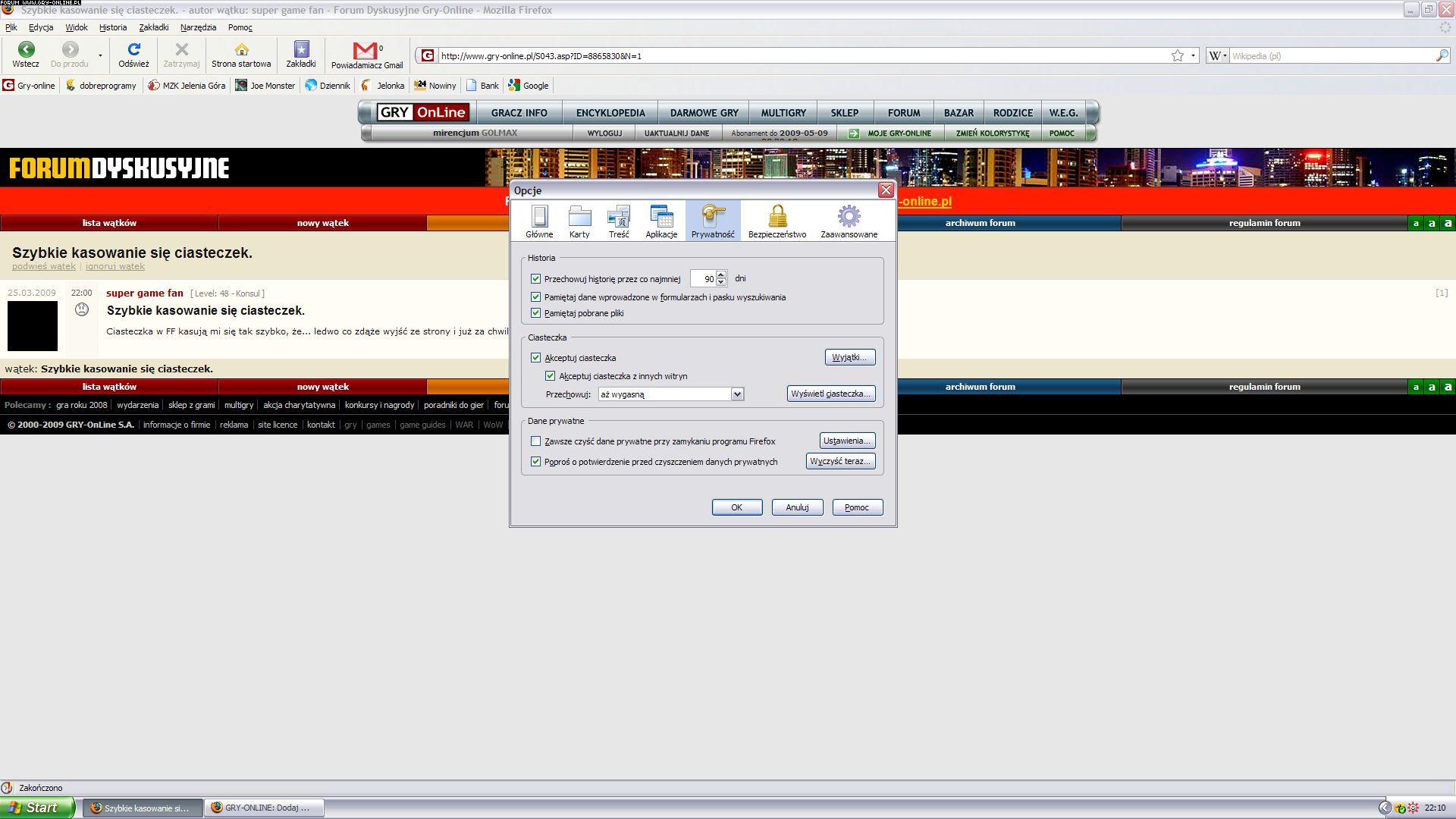Open the Joe Monster bookmark

click(265, 86)
